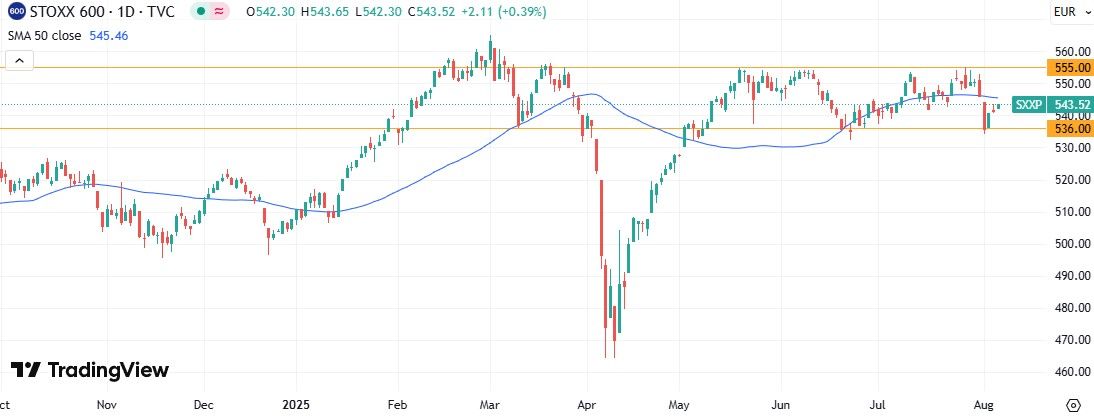1094x417 pixels.
Task: Click the SXXP price label tag
Action: (x=1028, y=104)
